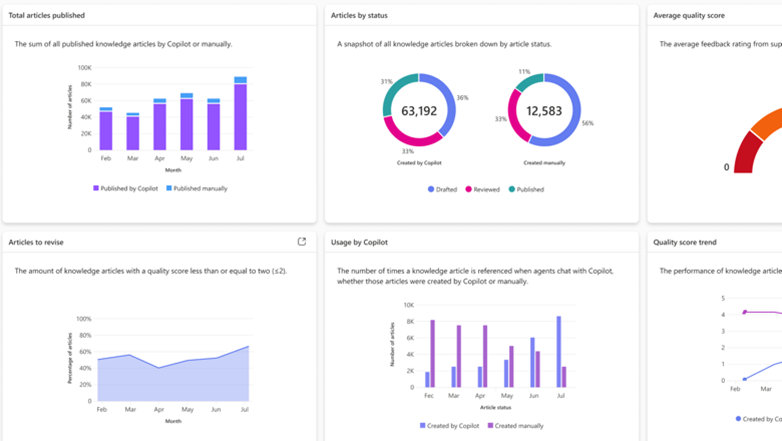Select the Feb bar in Total articles published
The image size is (782, 441).
coord(106,130)
